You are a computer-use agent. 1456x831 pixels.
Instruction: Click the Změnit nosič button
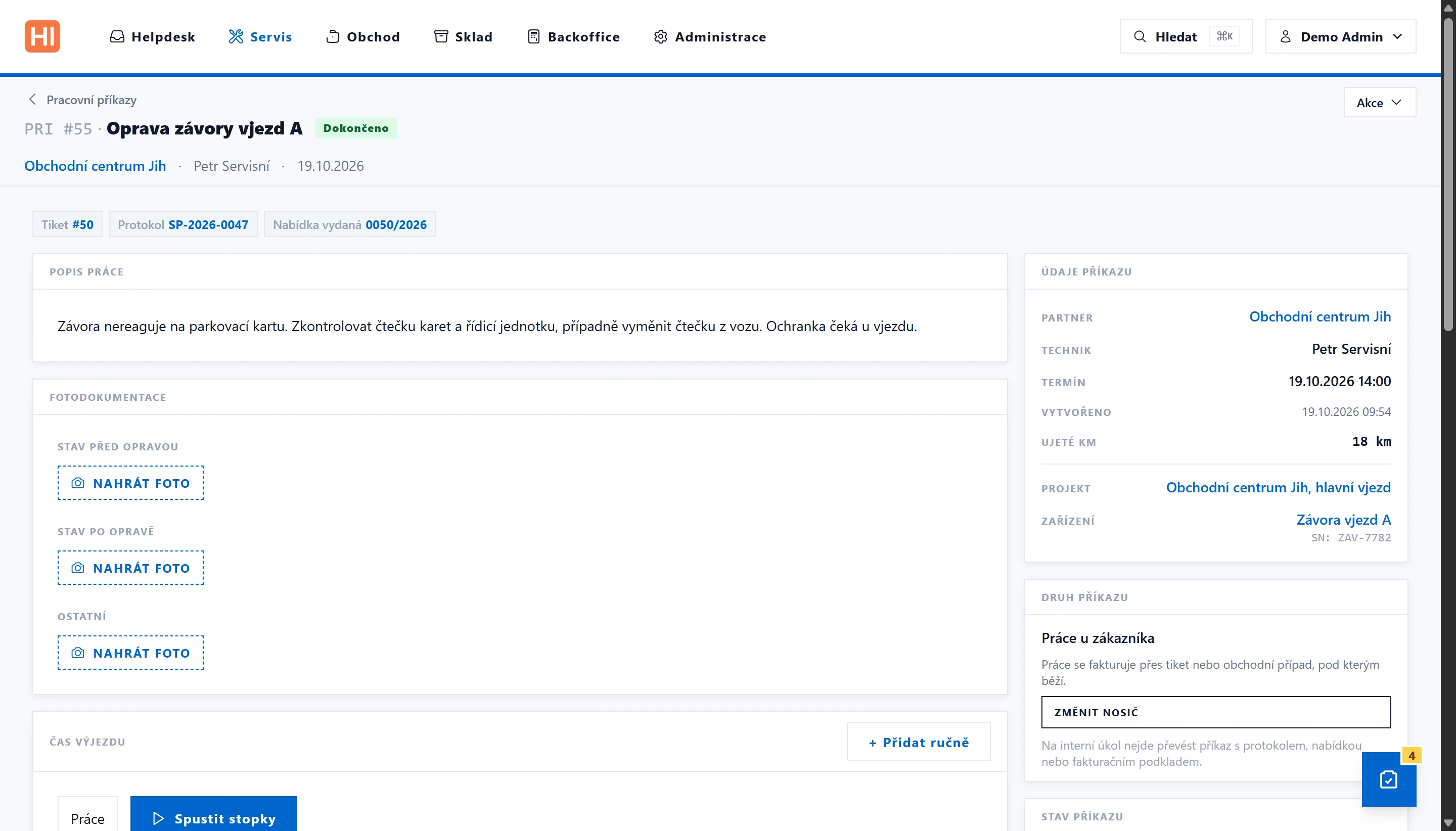pos(1216,712)
